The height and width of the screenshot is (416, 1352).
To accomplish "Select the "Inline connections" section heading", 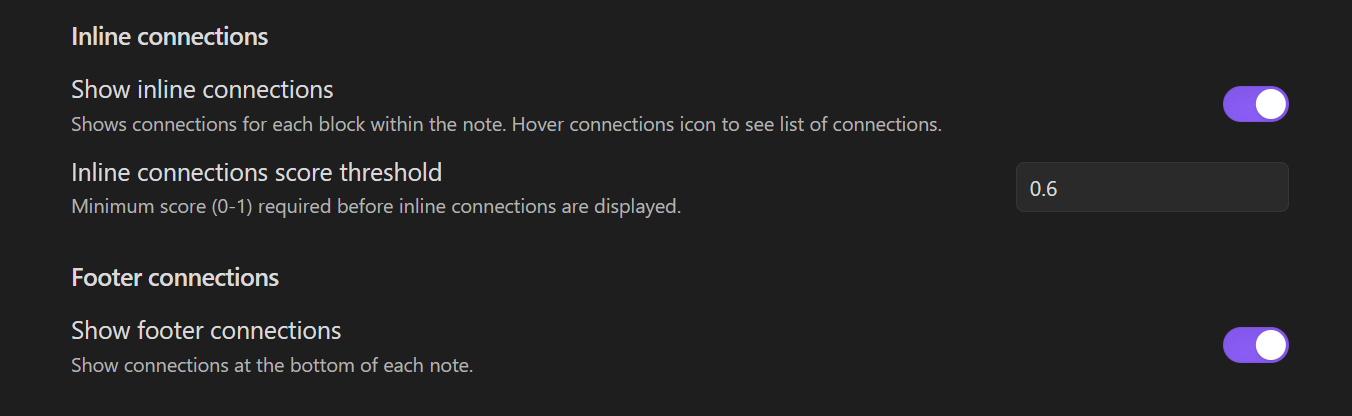I will coord(169,37).
